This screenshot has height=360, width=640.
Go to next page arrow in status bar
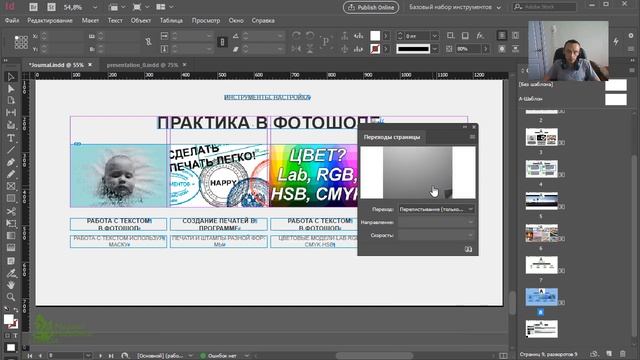[100, 356]
